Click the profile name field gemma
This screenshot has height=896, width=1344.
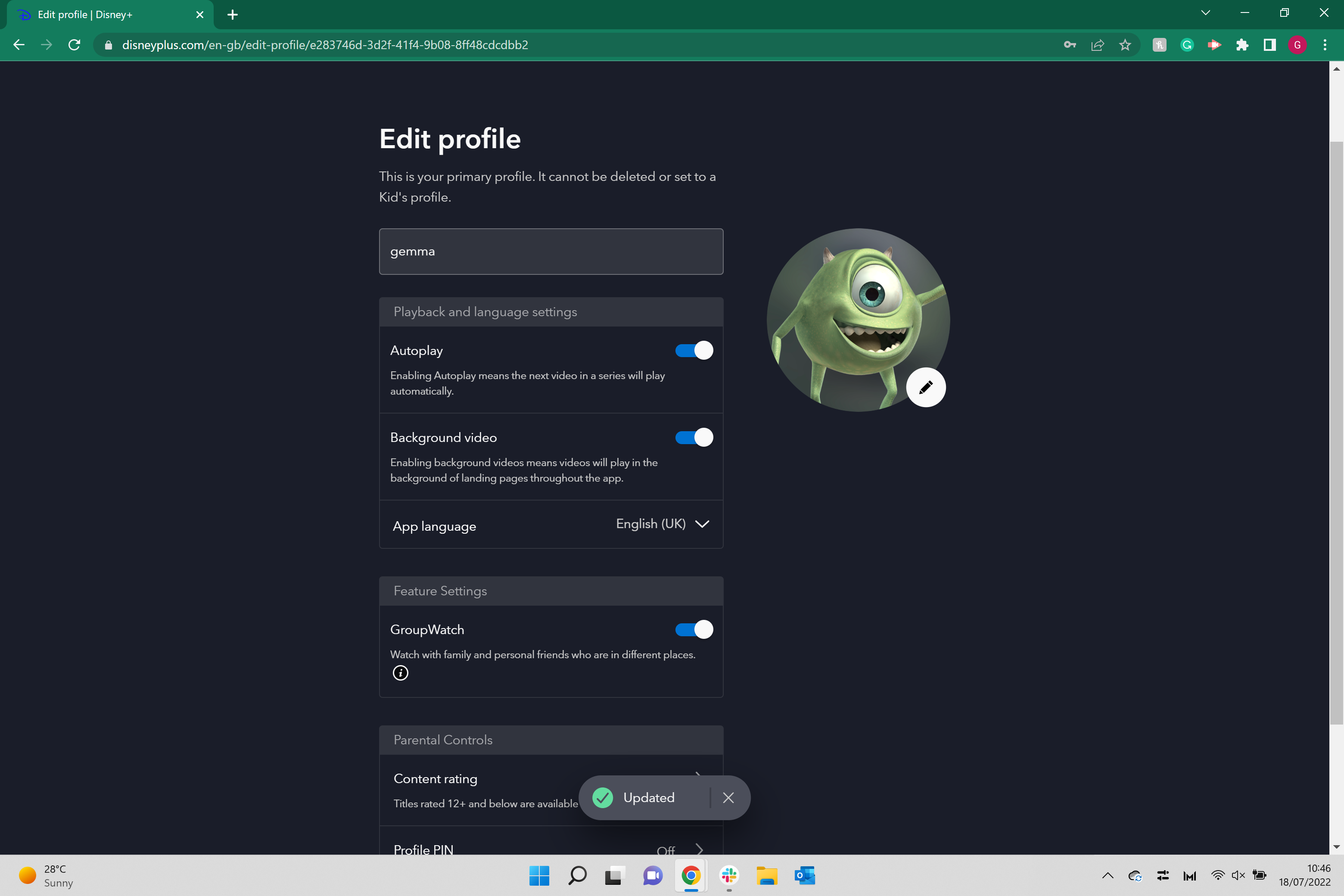pyautogui.click(x=551, y=252)
